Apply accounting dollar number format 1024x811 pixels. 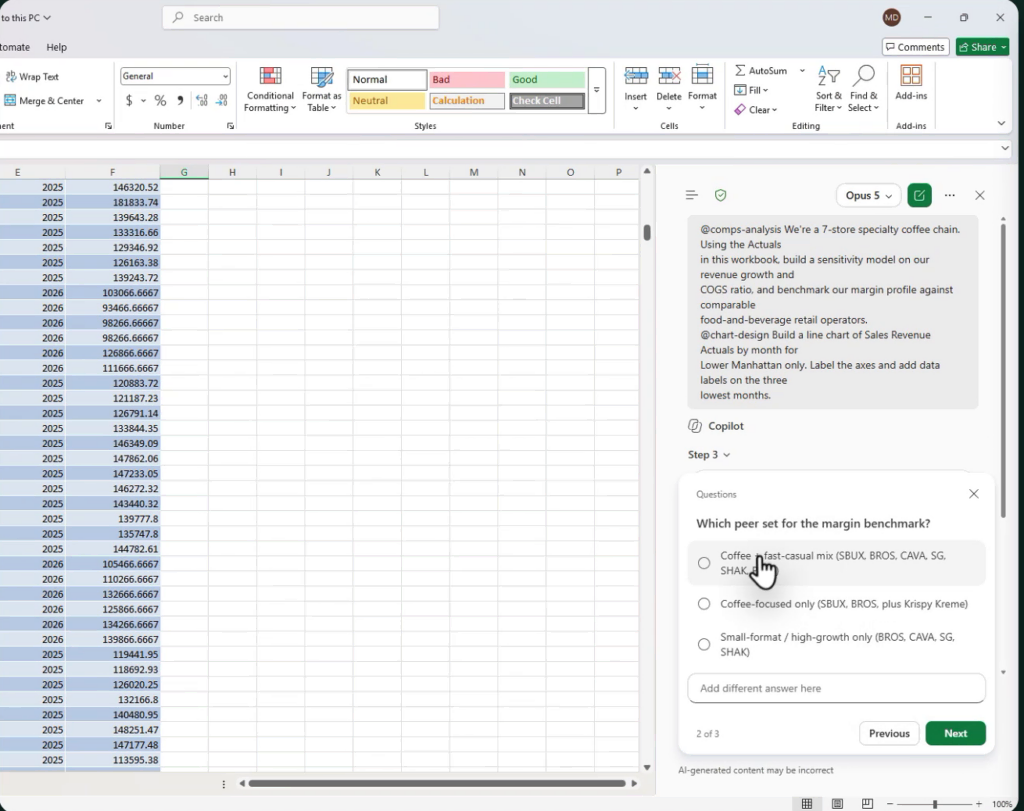pyautogui.click(x=129, y=101)
